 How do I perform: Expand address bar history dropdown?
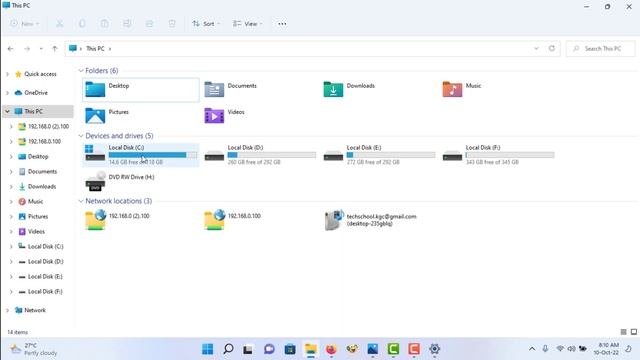pyautogui.click(x=536, y=48)
